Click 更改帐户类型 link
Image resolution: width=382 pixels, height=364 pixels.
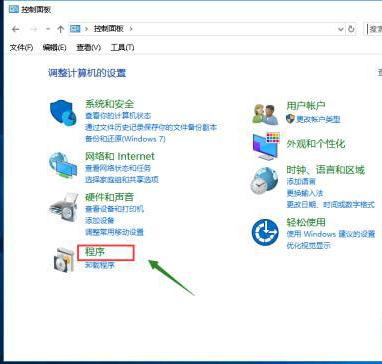[x=318, y=119]
